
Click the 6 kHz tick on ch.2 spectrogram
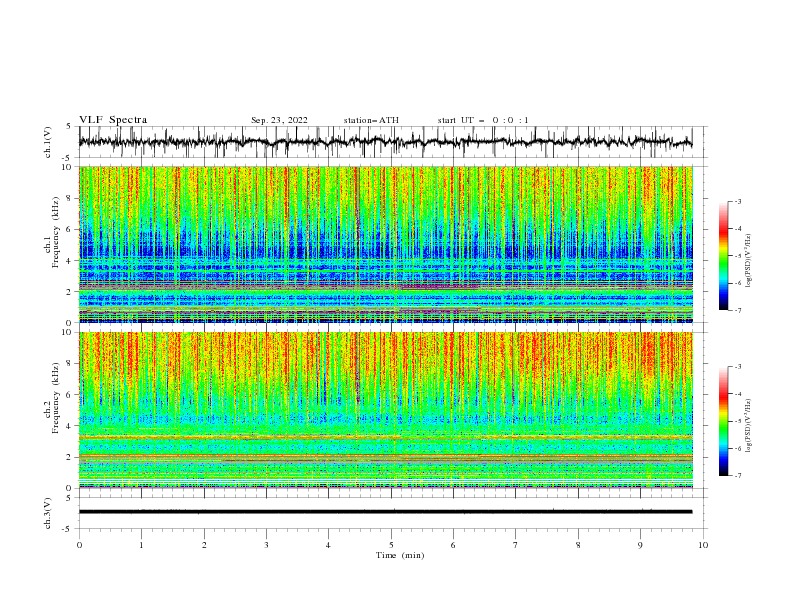coord(70,395)
